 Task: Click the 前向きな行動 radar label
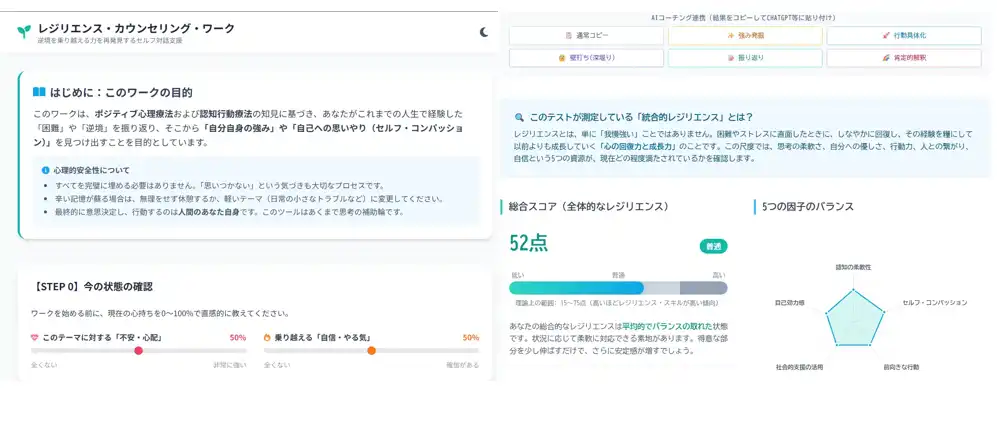(901, 367)
